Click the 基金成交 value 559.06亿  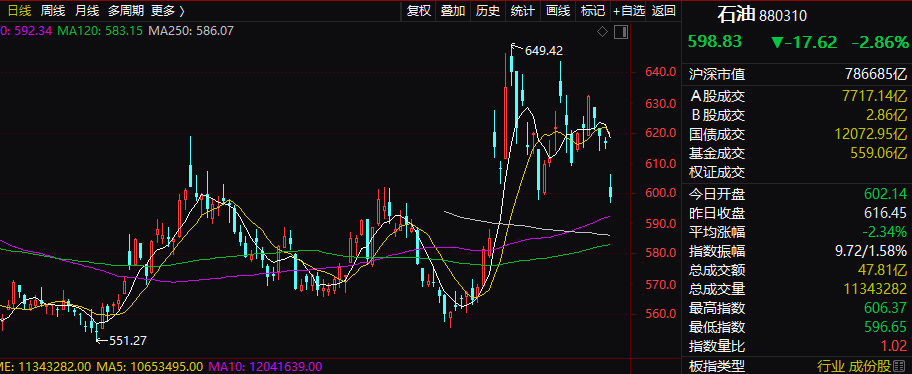click(878, 154)
